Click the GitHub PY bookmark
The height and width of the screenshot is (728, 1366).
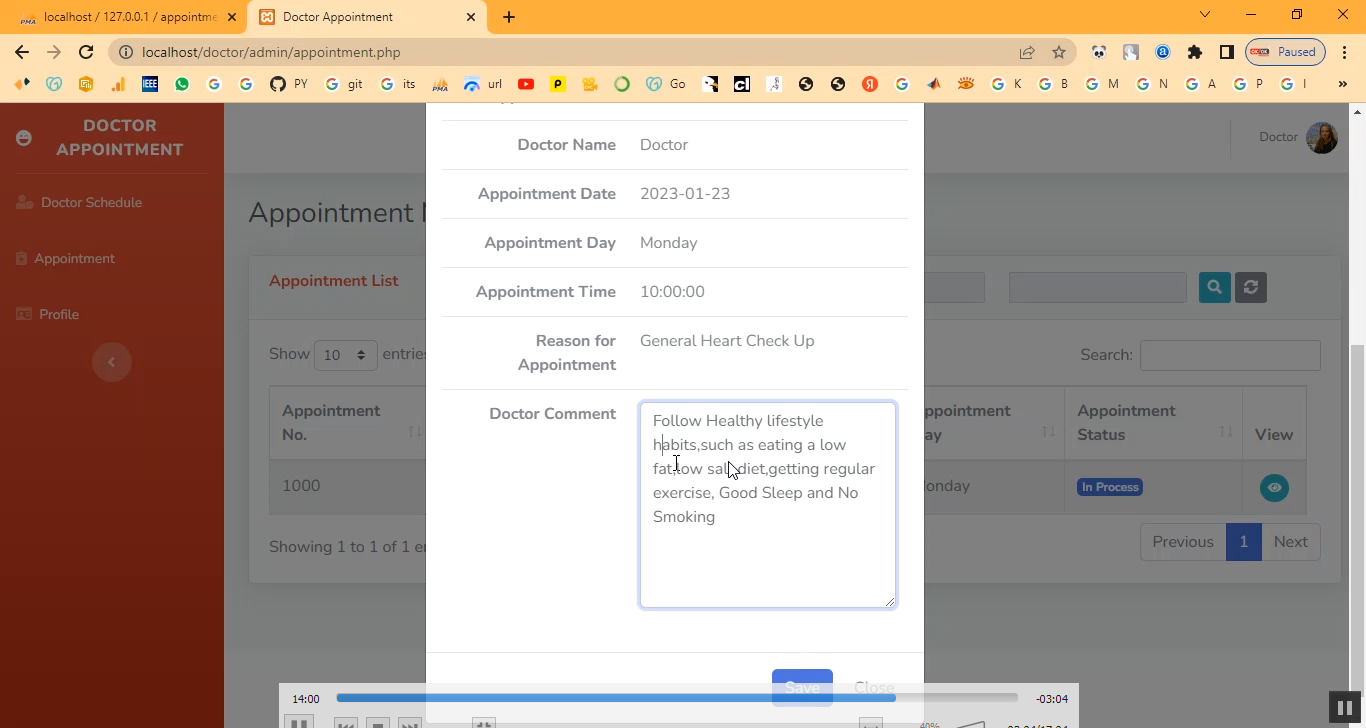click(289, 84)
